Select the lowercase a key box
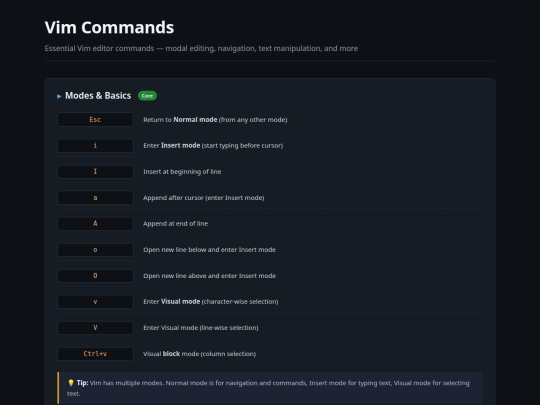This screenshot has width=540, height=405. click(95, 198)
